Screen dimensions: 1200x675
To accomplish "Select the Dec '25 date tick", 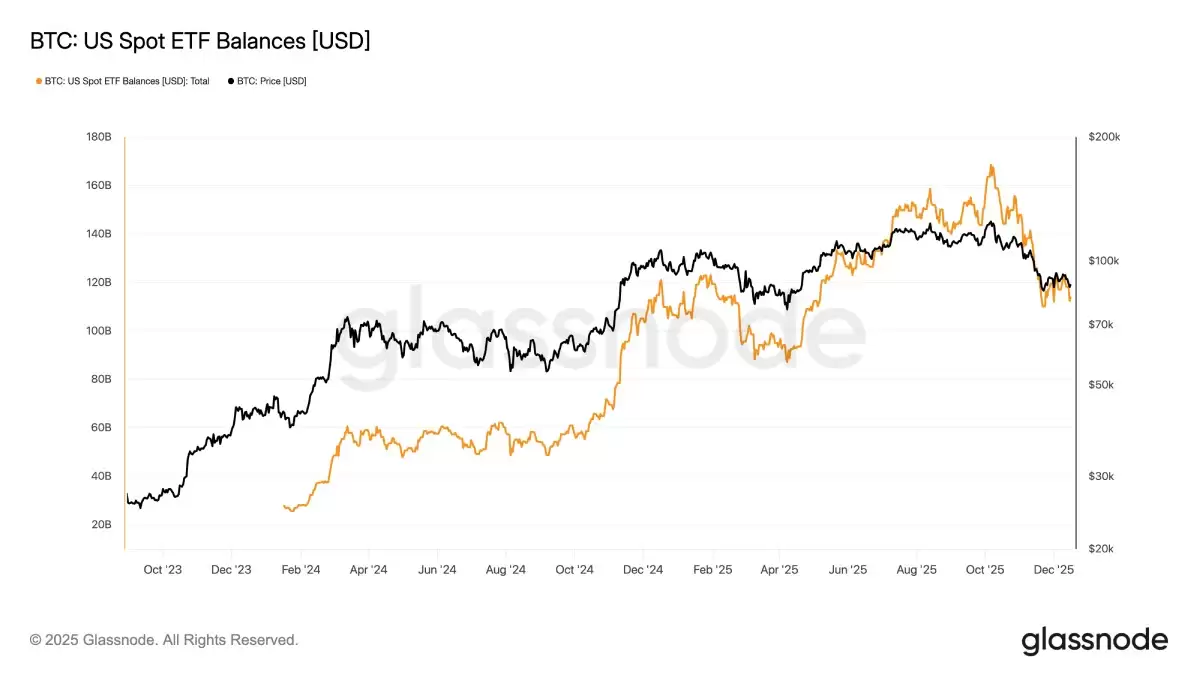I will [1053, 569].
